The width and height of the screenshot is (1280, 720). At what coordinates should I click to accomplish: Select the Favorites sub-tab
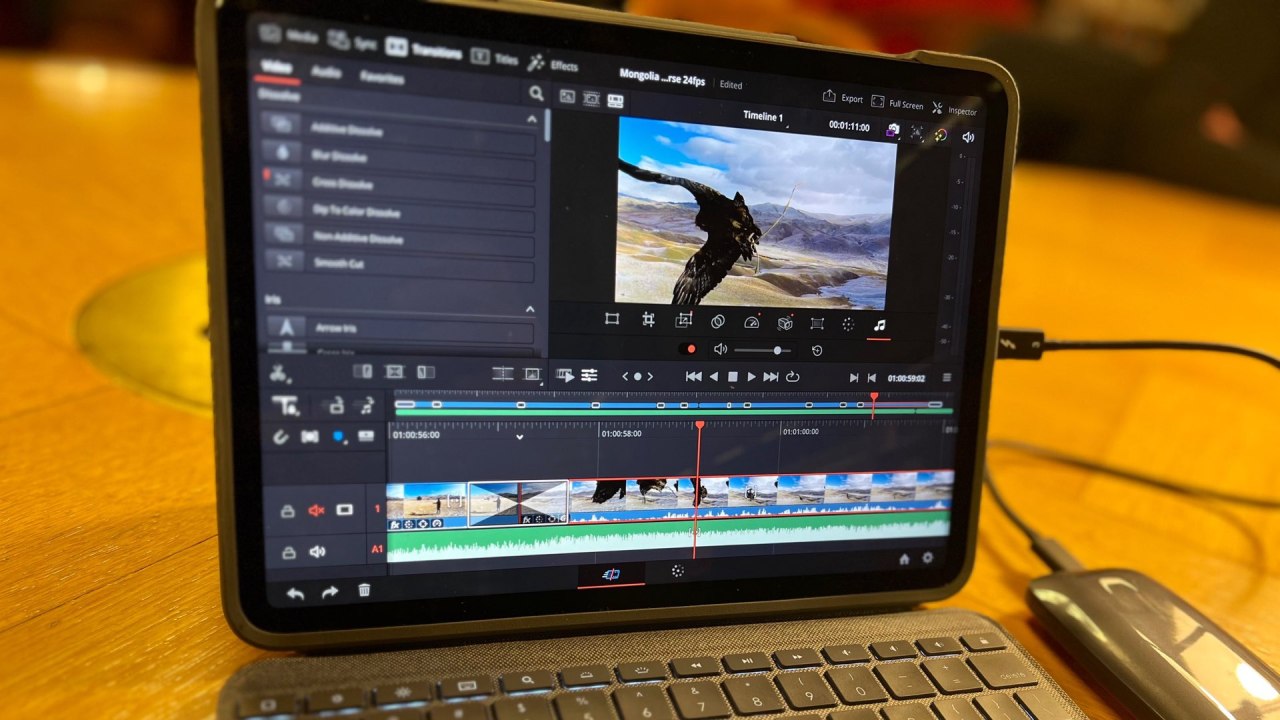381,77
